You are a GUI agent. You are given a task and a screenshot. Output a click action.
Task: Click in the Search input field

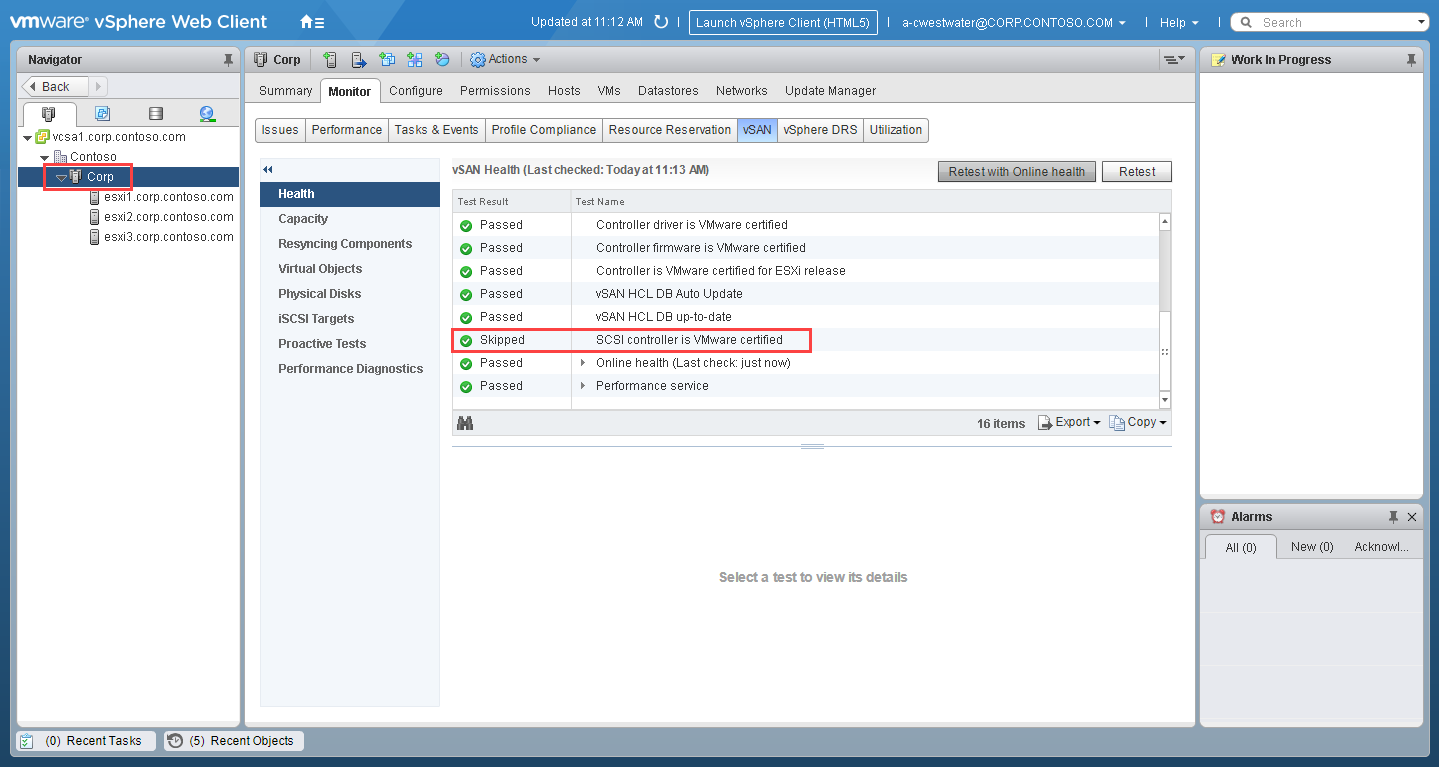pos(1335,23)
